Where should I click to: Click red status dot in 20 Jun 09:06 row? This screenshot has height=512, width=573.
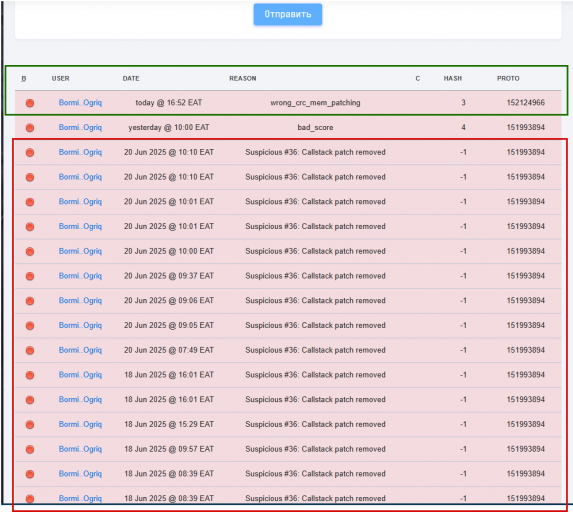coord(30,301)
